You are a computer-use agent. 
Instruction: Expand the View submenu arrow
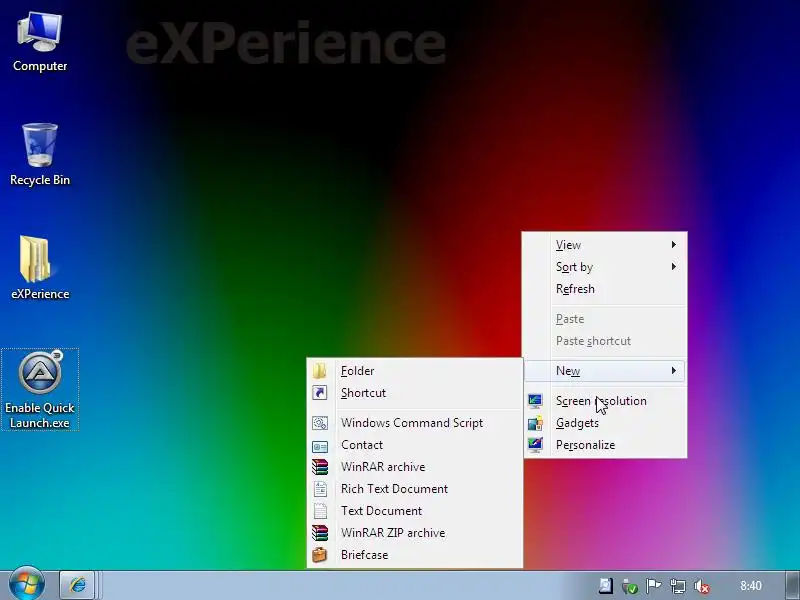point(674,245)
